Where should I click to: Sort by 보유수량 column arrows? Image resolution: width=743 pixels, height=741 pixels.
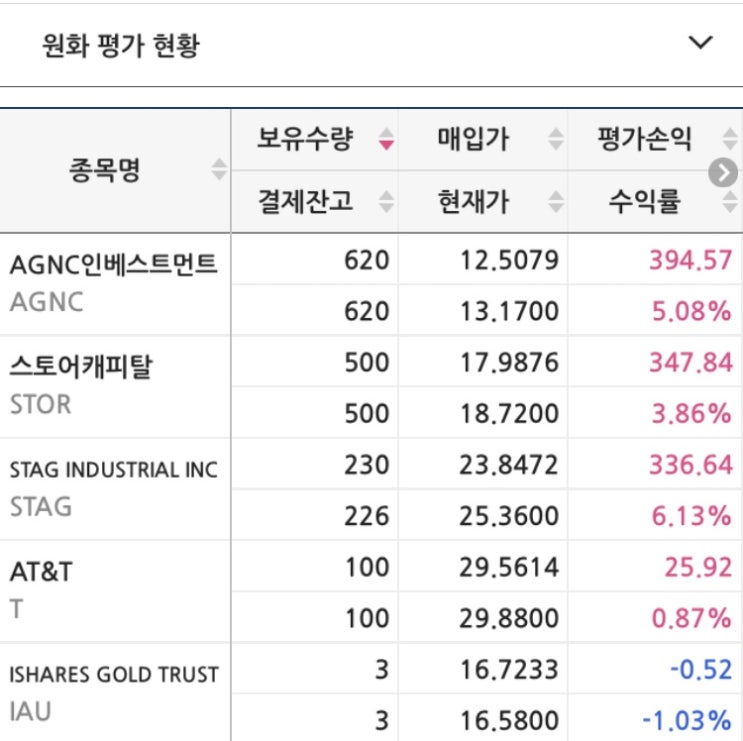click(386, 139)
